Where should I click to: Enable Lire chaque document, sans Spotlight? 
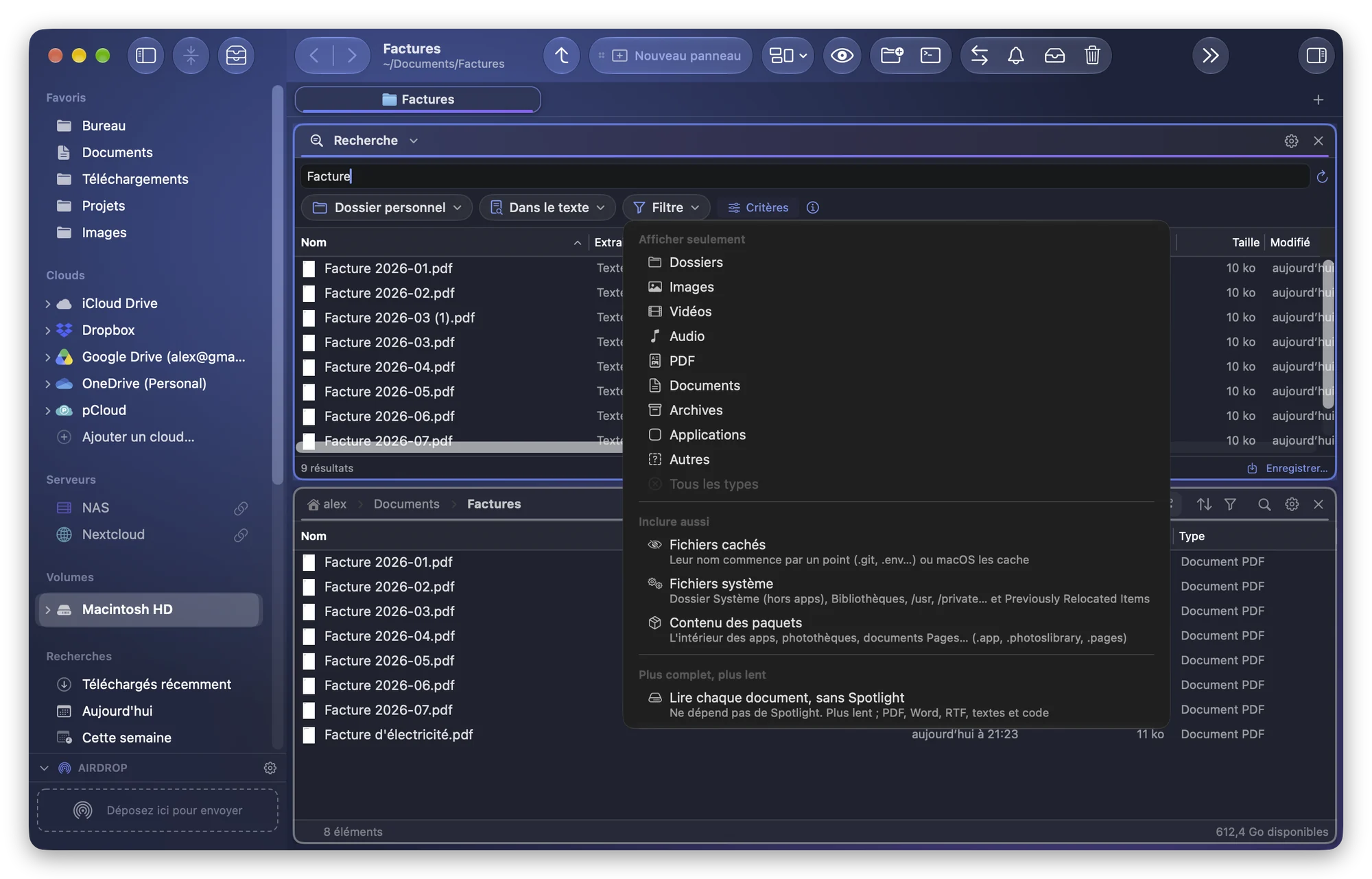[896, 705]
